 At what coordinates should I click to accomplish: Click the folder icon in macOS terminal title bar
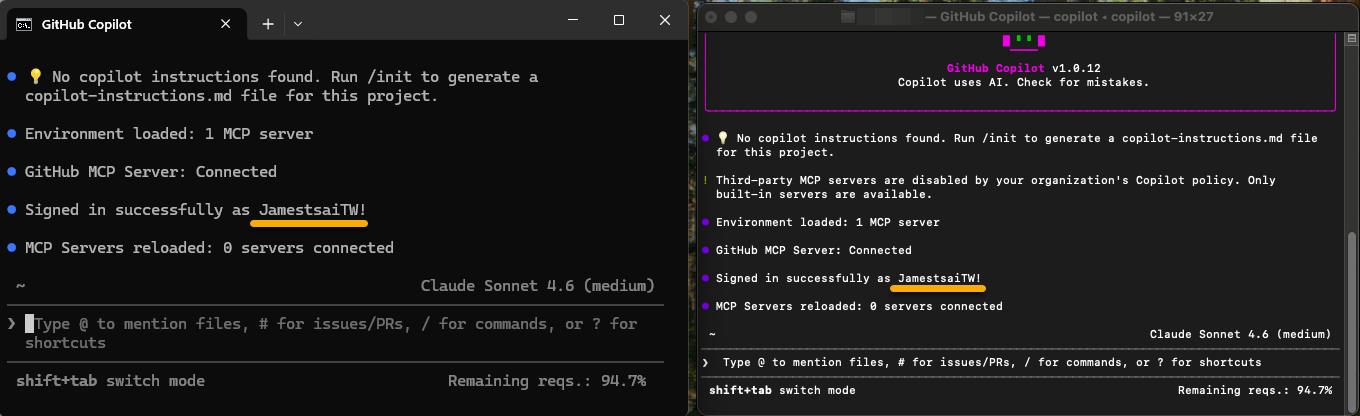click(x=848, y=16)
